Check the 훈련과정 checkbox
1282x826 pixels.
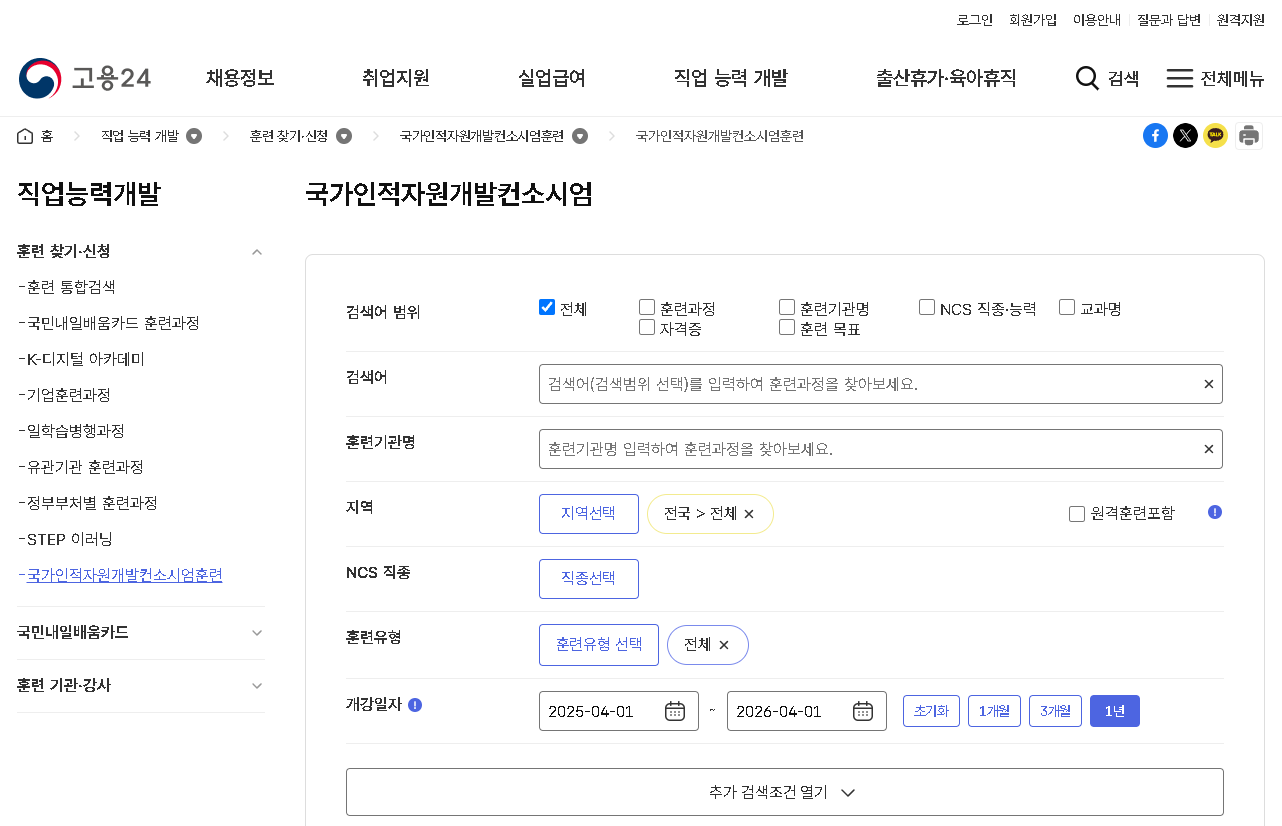(x=646, y=307)
